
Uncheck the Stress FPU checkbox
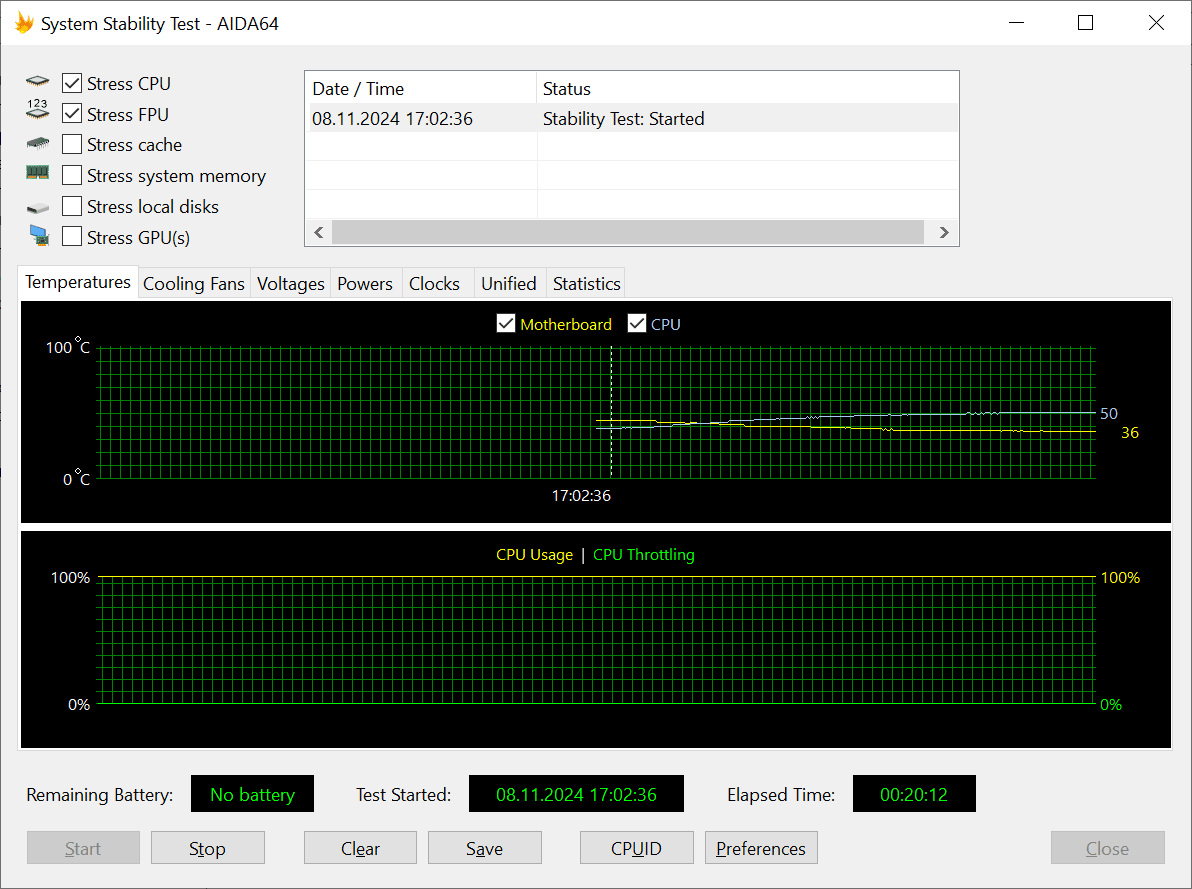coord(72,113)
